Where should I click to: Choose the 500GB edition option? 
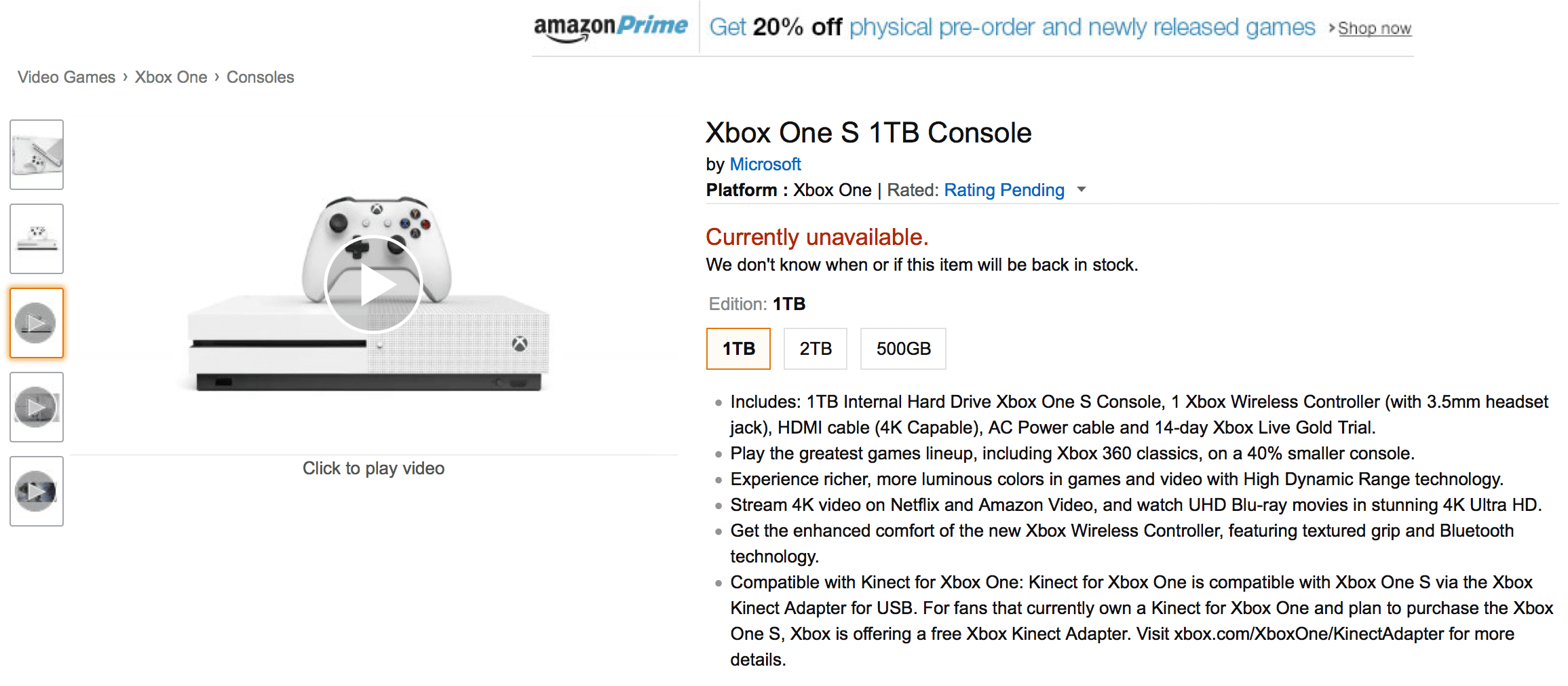(x=903, y=349)
